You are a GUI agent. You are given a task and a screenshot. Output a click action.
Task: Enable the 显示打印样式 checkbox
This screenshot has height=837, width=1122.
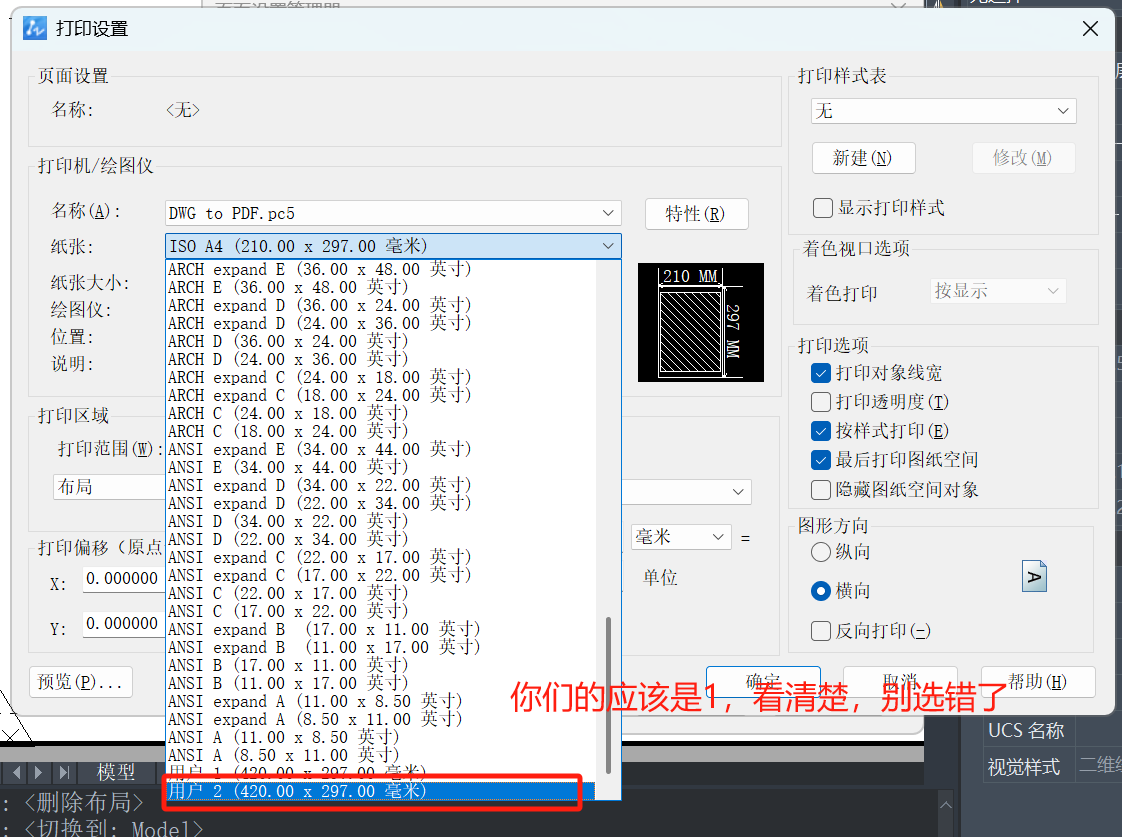pos(823,208)
